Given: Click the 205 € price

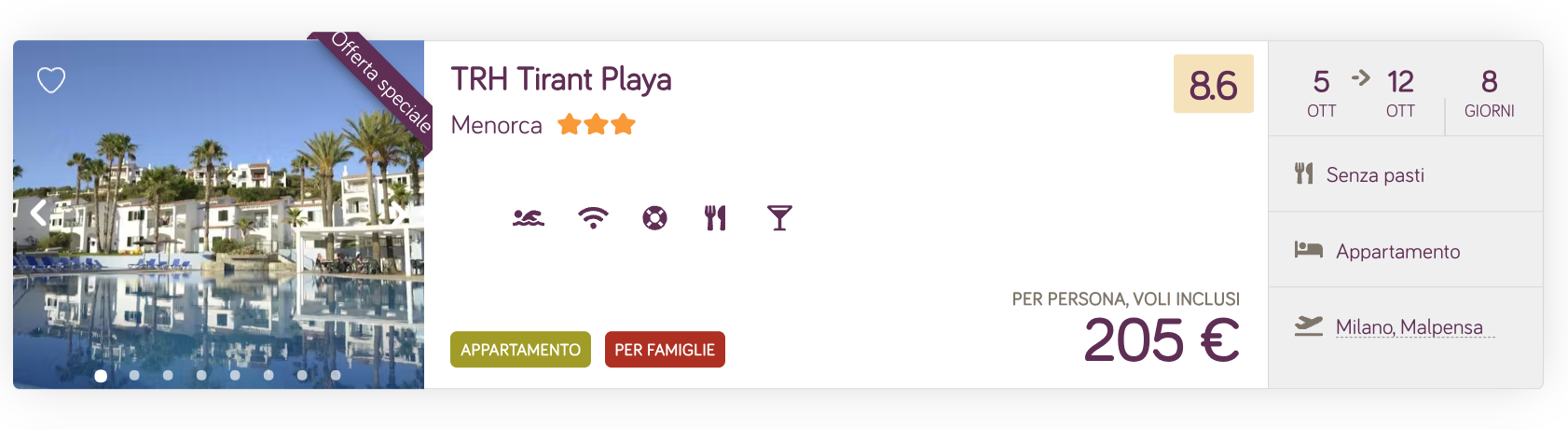Looking at the screenshot, I should click(x=1162, y=340).
